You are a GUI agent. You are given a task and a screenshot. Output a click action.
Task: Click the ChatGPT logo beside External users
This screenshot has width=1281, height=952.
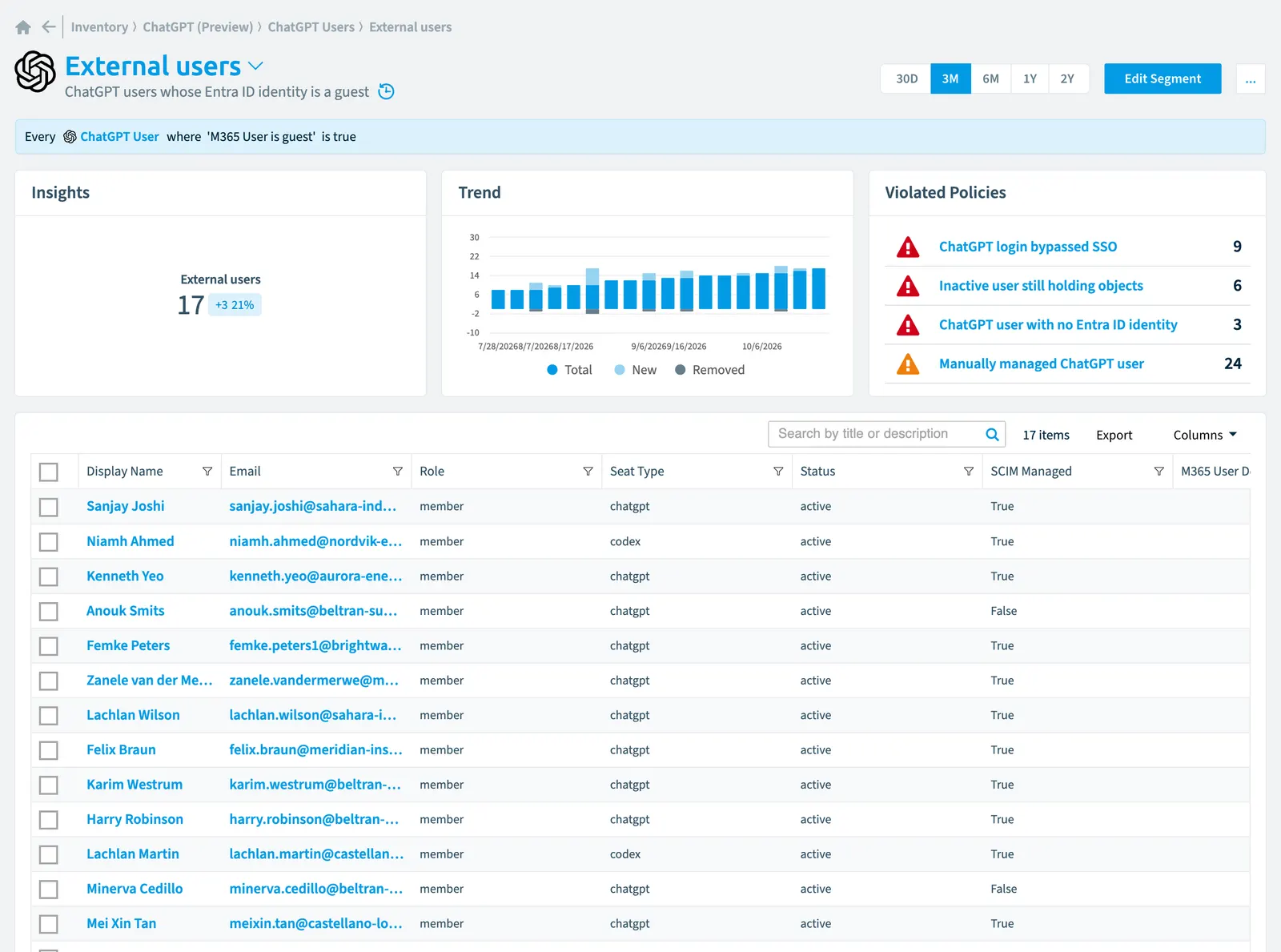pos(35,71)
